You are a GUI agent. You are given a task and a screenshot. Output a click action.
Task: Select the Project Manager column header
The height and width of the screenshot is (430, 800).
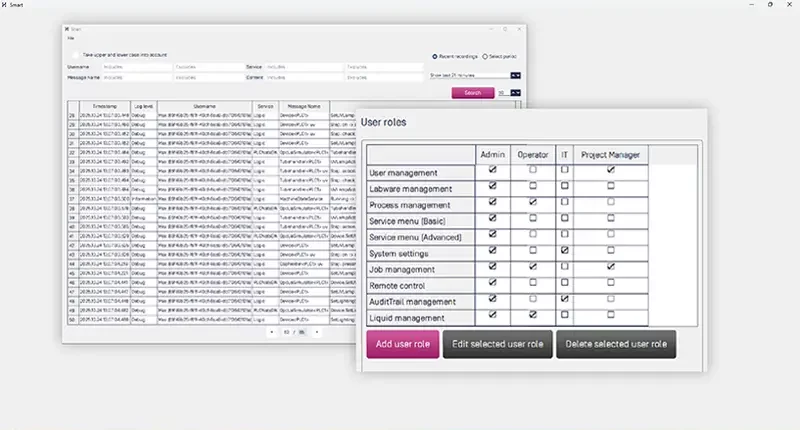pyautogui.click(x=610, y=154)
